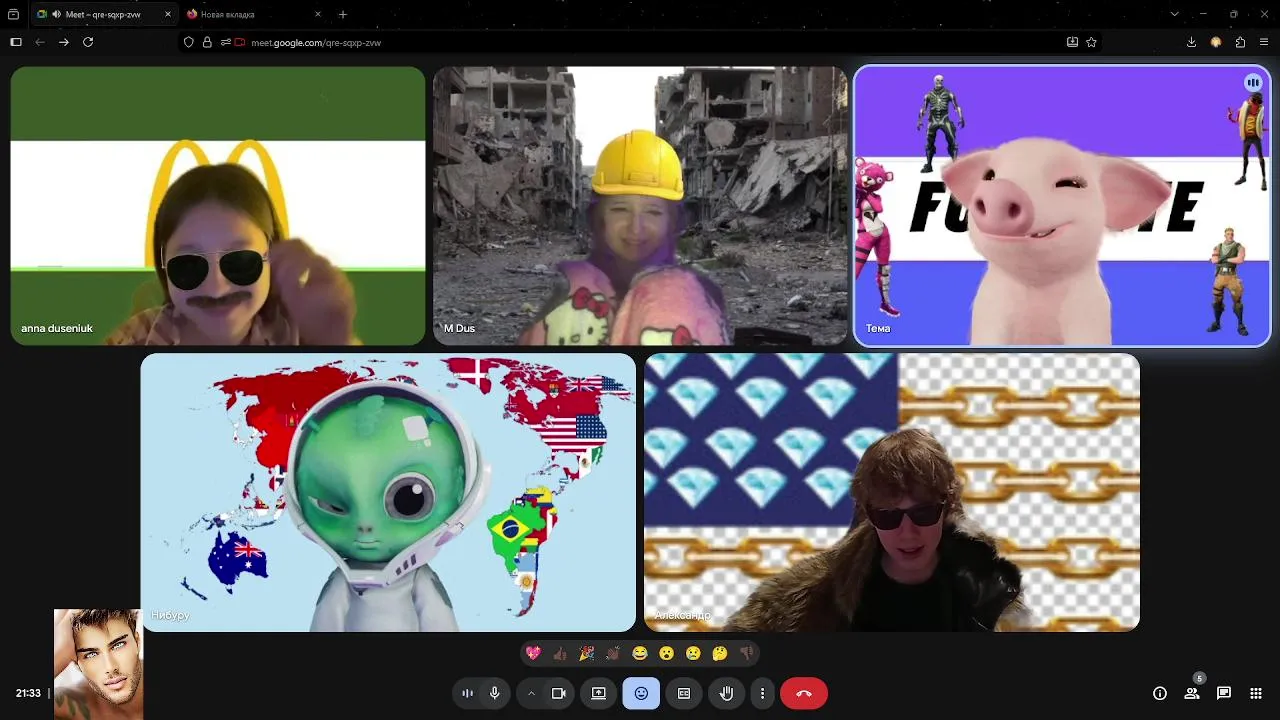List all tabs dropdown chevron
This screenshot has height=720, width=1280.
pyautogui.click(x=1174, y=14)
